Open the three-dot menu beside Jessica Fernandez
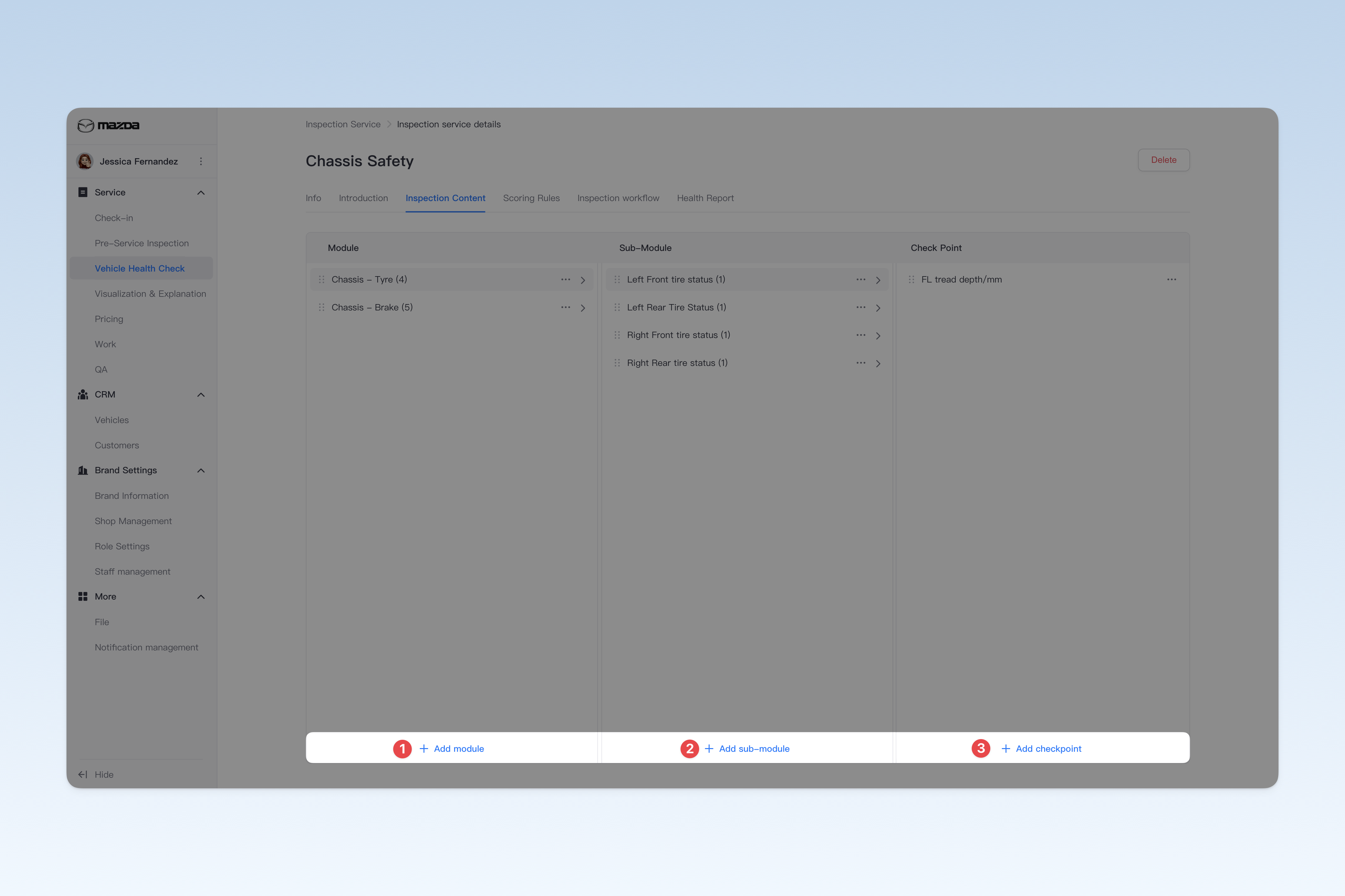 (201, 161)
